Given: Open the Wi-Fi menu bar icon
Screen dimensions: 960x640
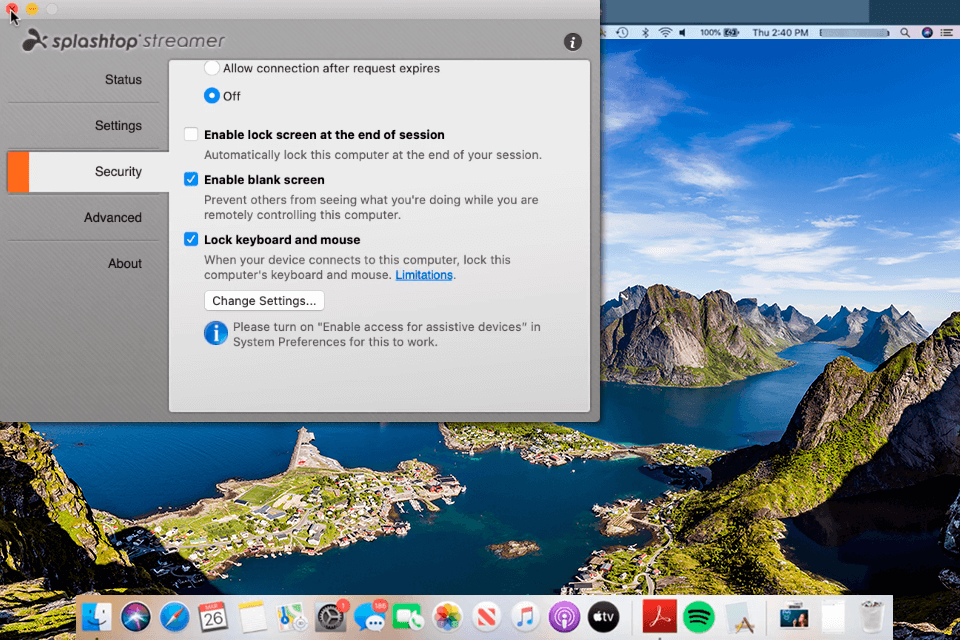Looking at the screenshot, I should (x=665, y=32).
